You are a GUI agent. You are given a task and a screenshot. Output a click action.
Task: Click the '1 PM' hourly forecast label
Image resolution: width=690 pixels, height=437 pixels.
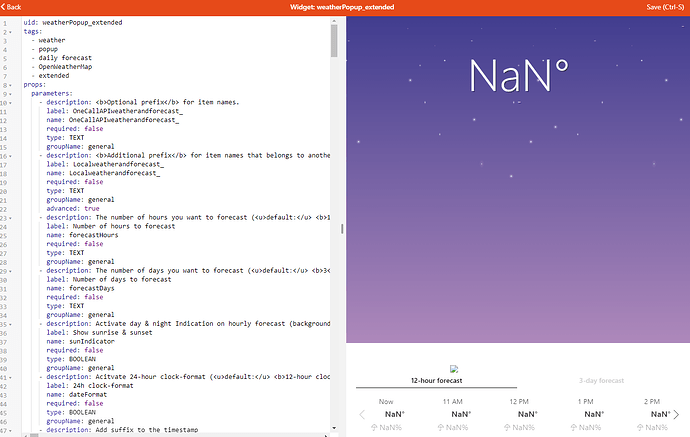click(585, 402)
